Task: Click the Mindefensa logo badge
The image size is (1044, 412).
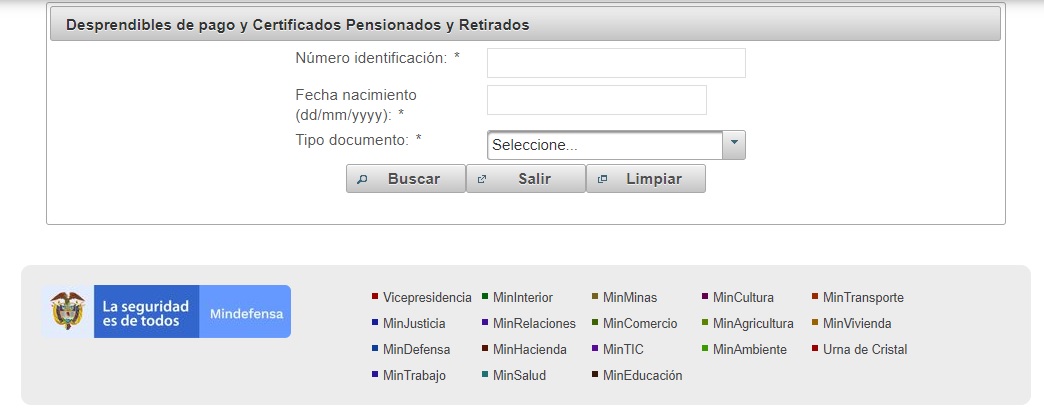Action: pyautogui.click(x=246, y=313)
